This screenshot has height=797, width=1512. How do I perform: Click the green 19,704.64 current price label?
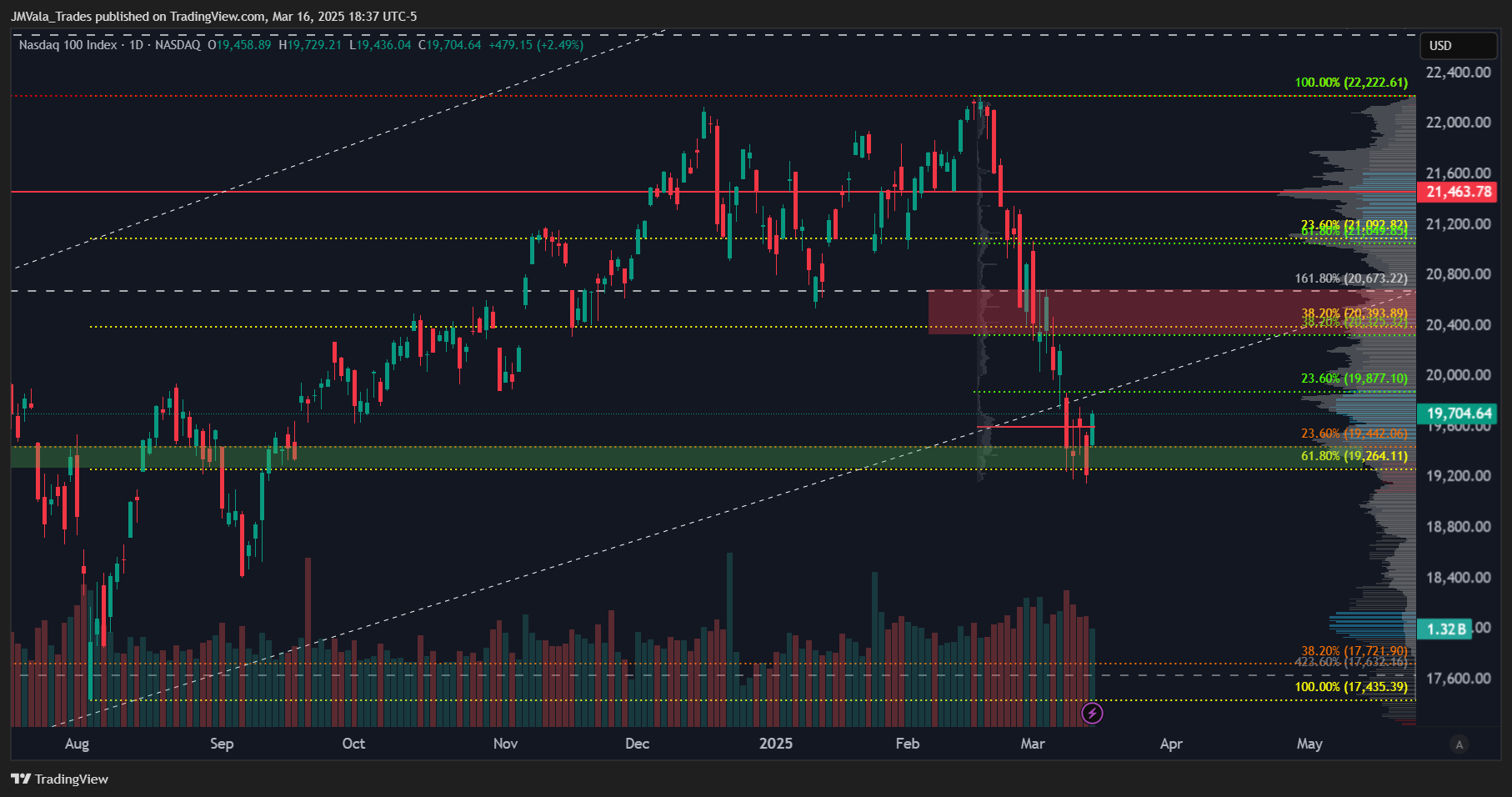tap(1459, 414)
